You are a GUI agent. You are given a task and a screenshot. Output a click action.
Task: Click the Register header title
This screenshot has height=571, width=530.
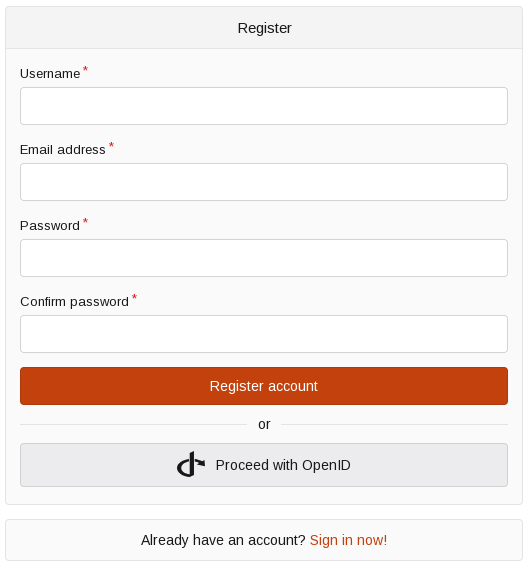(x=264, y=28)
